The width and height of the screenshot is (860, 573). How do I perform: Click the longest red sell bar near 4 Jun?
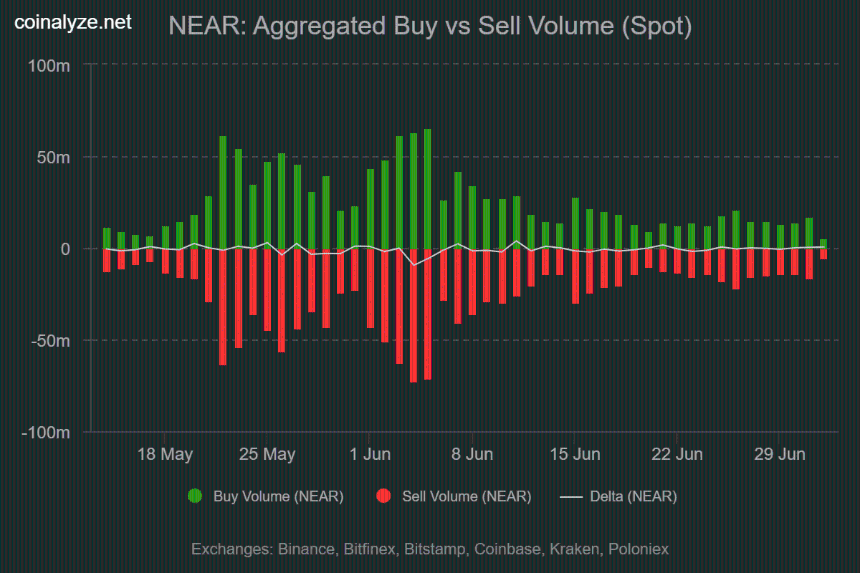(x=414, y=315)
